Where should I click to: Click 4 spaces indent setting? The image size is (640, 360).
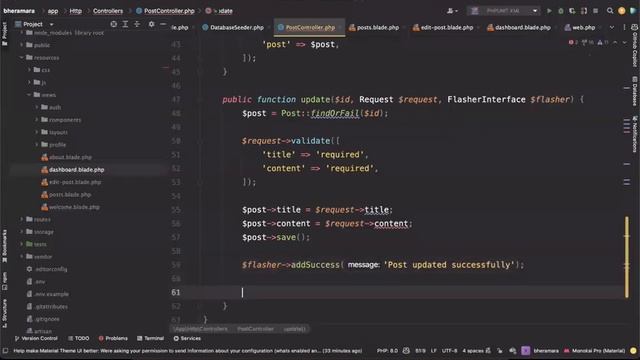[473, 351]
